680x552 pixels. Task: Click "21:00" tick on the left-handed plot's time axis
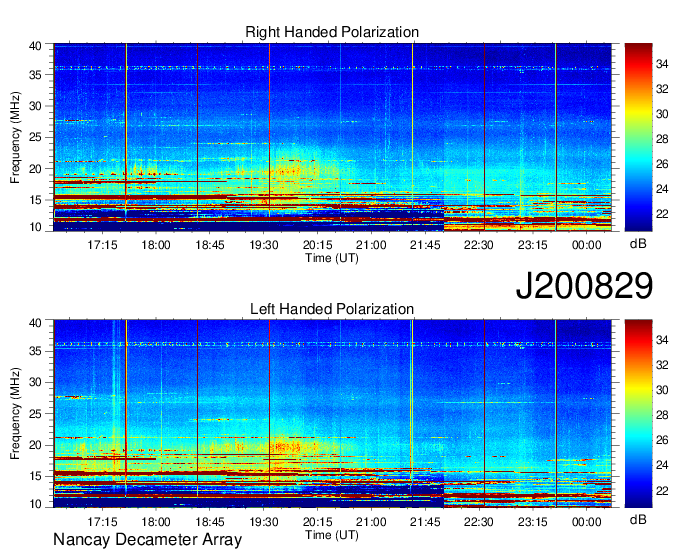click(371, 522)
